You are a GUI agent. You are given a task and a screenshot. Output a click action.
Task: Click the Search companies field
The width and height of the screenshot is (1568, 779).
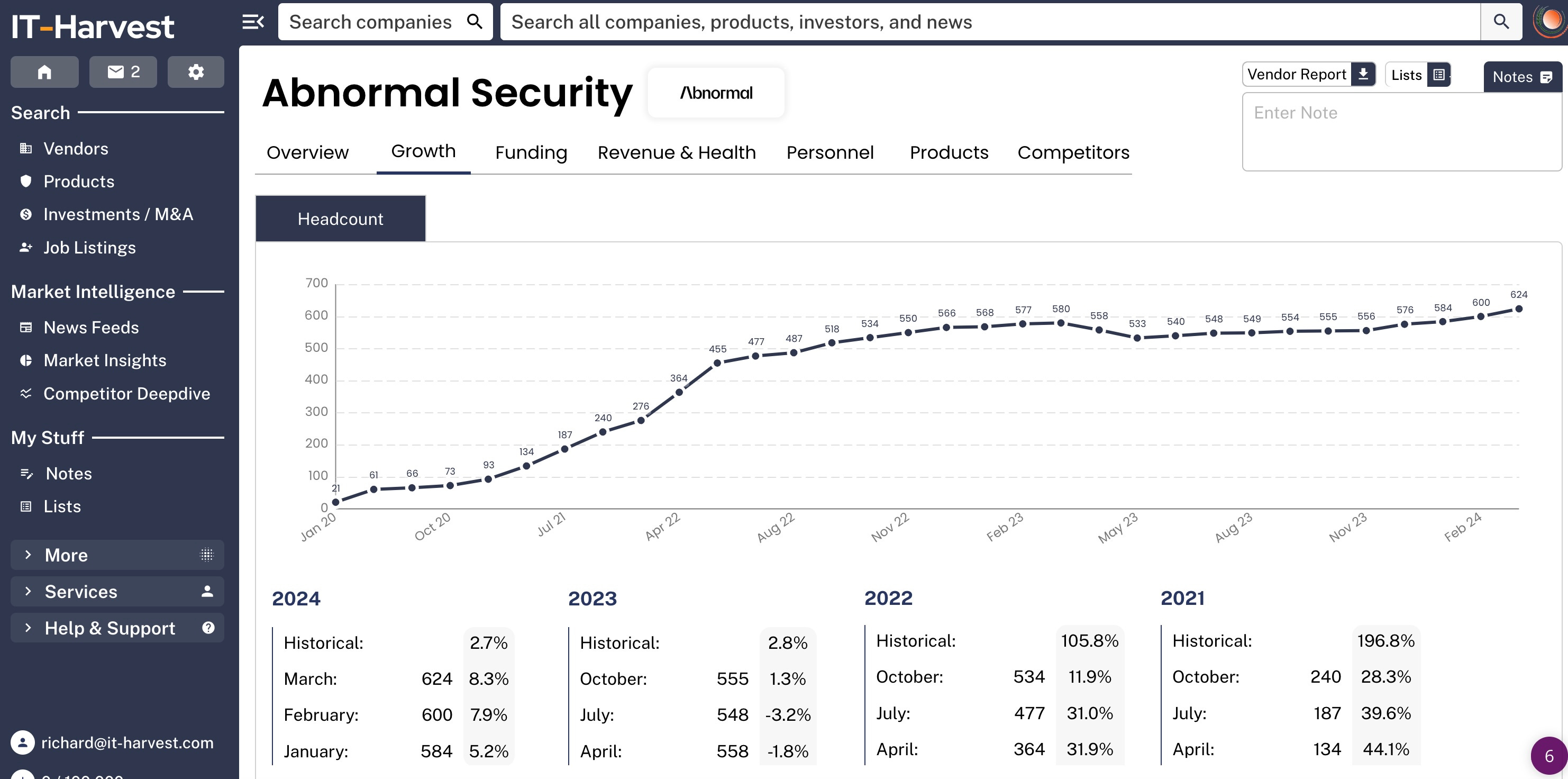point(371,22)
